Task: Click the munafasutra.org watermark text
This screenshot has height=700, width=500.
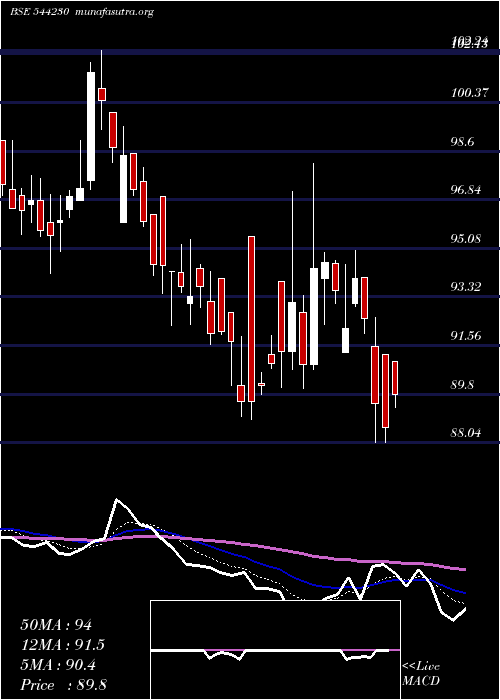Action: pos(115,12)
